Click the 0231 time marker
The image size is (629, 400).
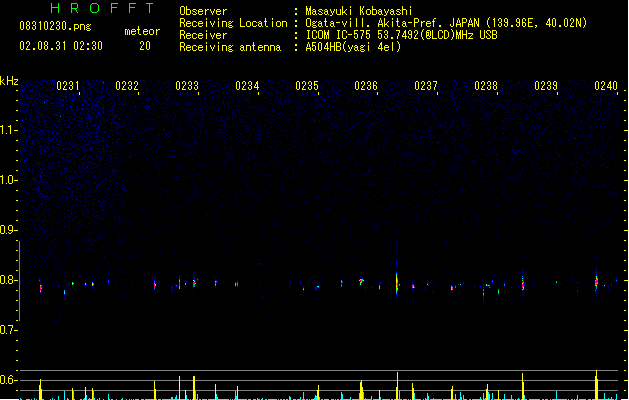coord(68,86)
